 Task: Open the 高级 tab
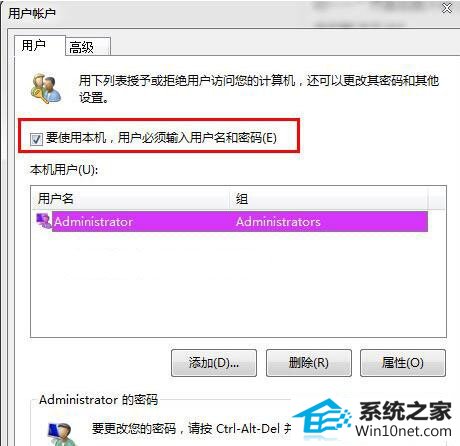point(88,46)
